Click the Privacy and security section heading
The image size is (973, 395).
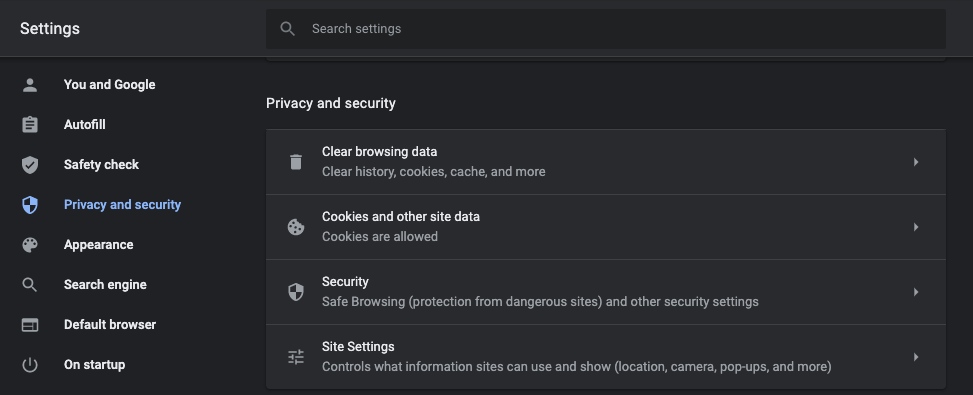pyautogui.click(x=331, y=103)
